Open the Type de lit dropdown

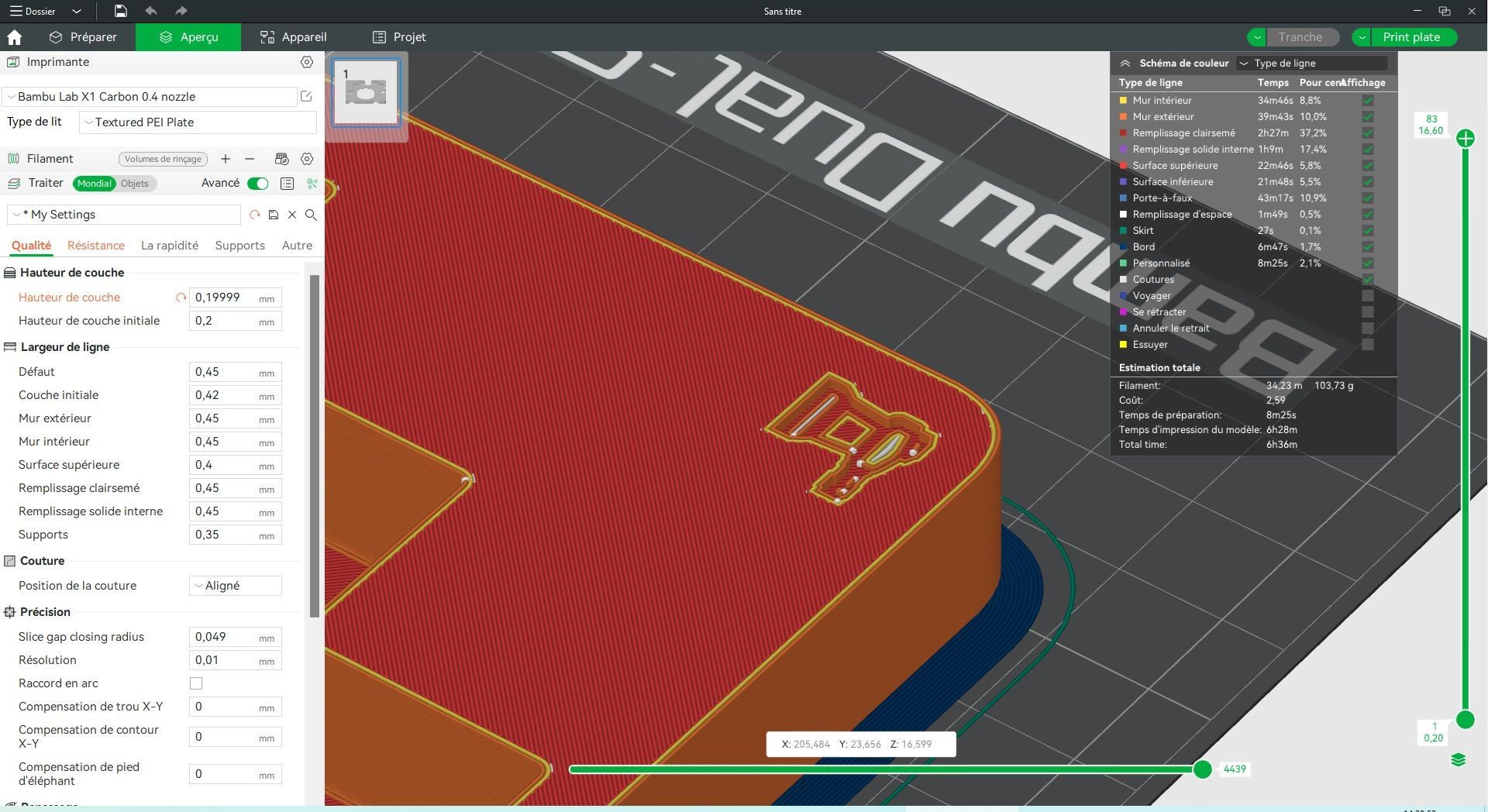[198, 122]
